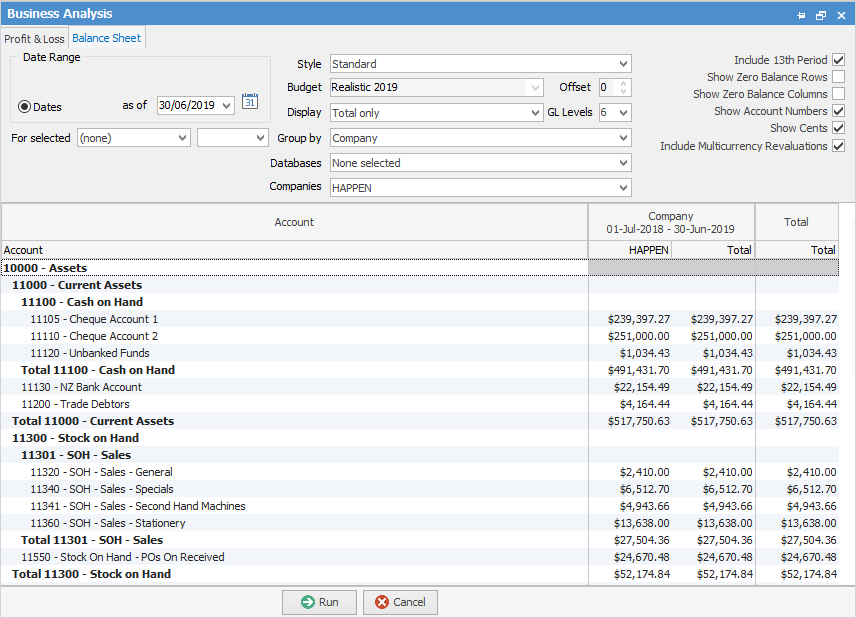Select the Dates radio button
856x618 pixels.
coord(25,106)
